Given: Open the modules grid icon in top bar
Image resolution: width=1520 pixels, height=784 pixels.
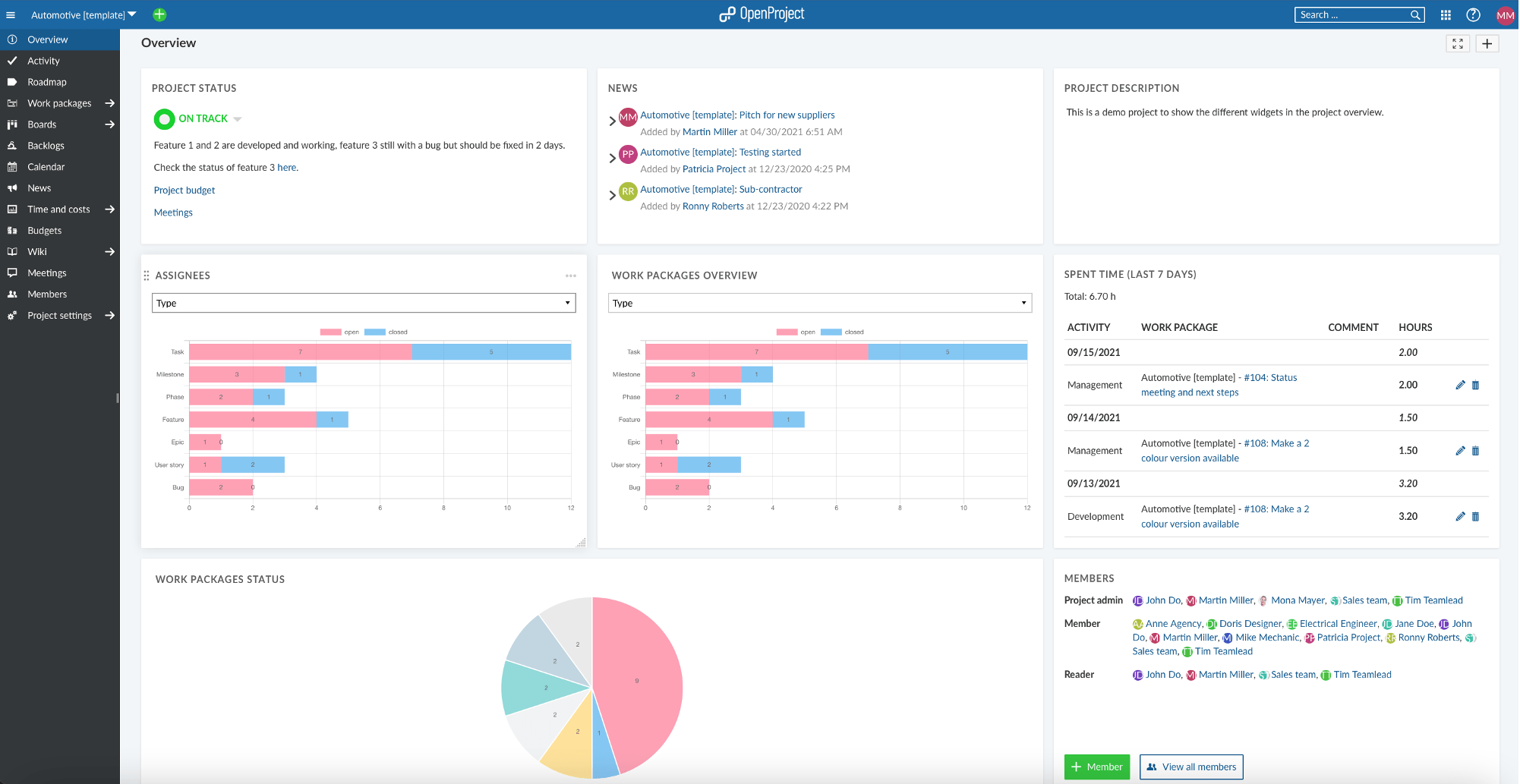Looking at the screenshot, I should (1446, 14).
